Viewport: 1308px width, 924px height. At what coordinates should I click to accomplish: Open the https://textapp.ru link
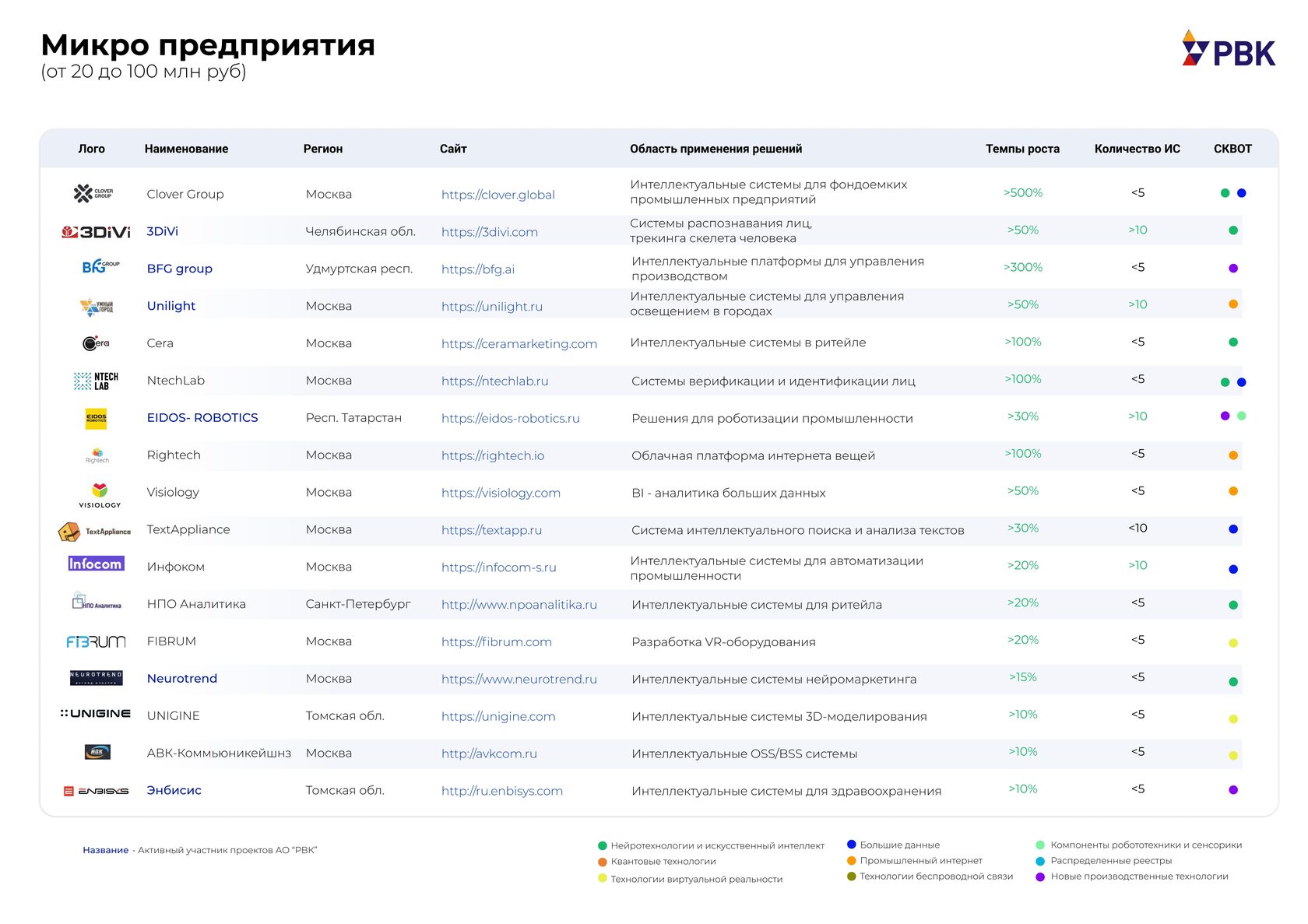[491, 530]
